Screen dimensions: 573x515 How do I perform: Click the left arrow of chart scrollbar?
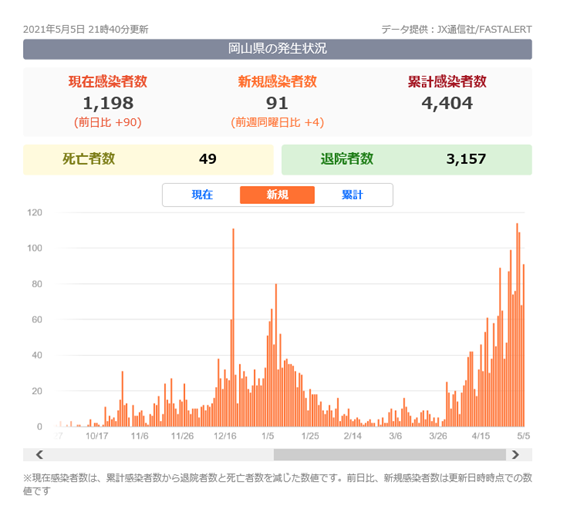click(x=39, y=455)
